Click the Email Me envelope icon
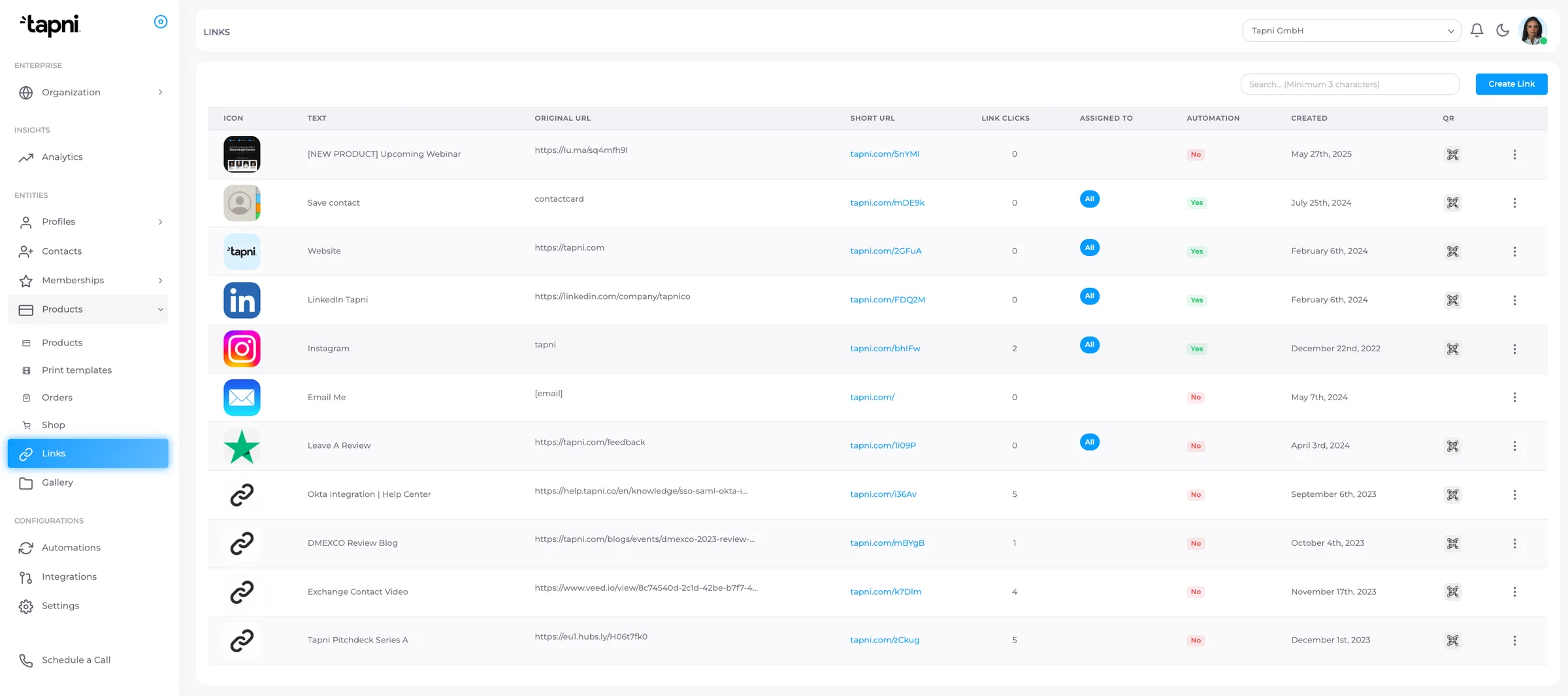This screenshot has width=1568, height=696. pos(242,398)
